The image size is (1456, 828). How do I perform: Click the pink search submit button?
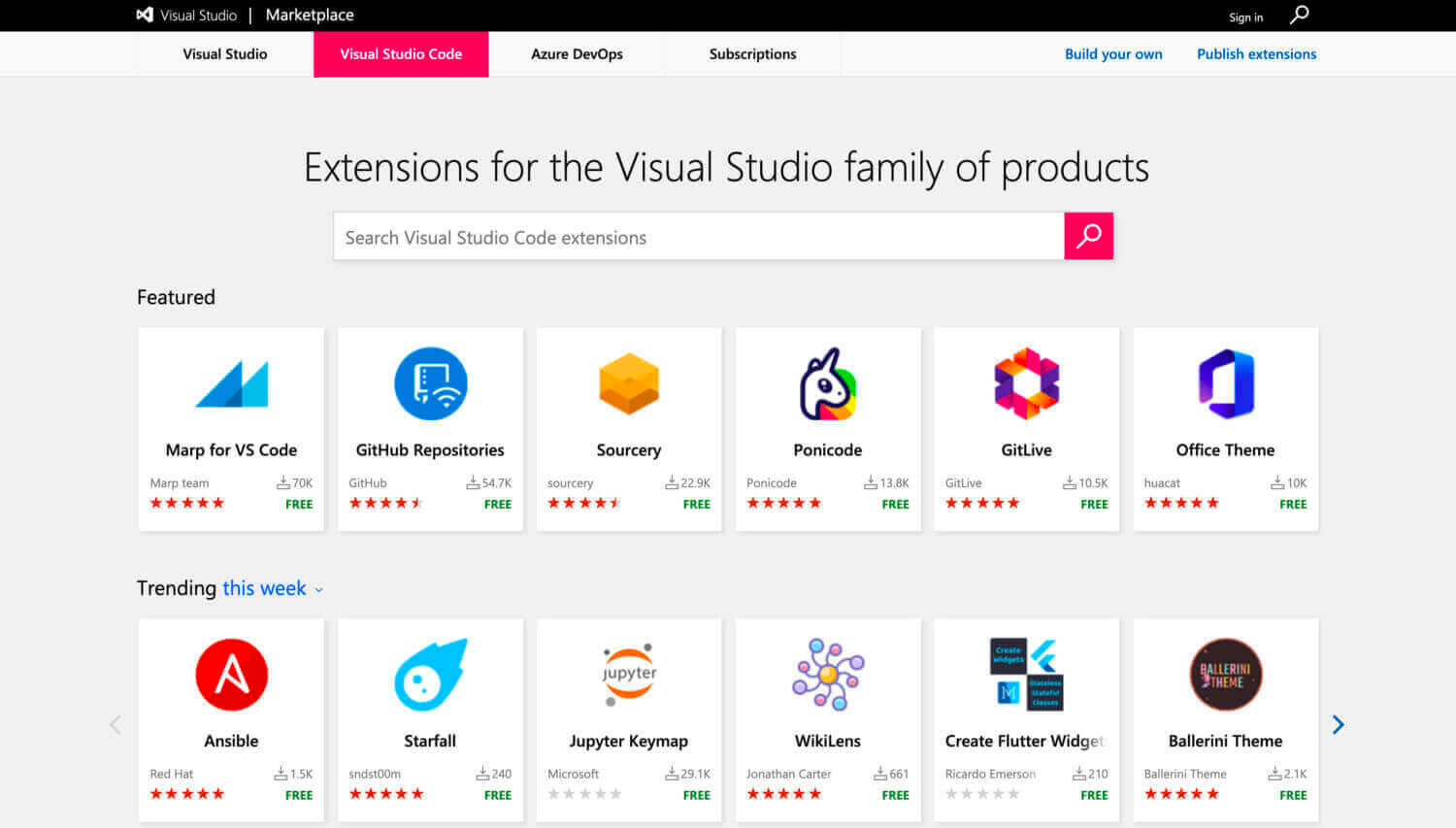coord(1088,236)
